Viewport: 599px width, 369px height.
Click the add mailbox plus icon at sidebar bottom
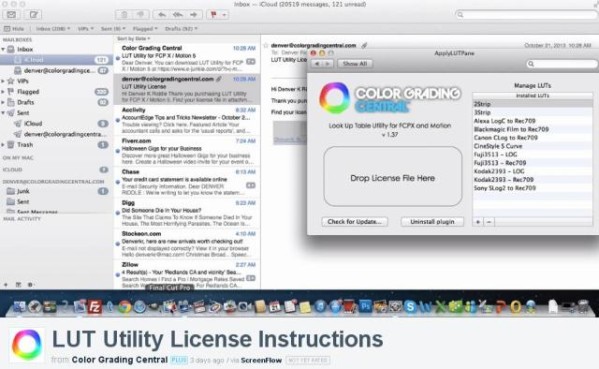[x=6, y=285]
